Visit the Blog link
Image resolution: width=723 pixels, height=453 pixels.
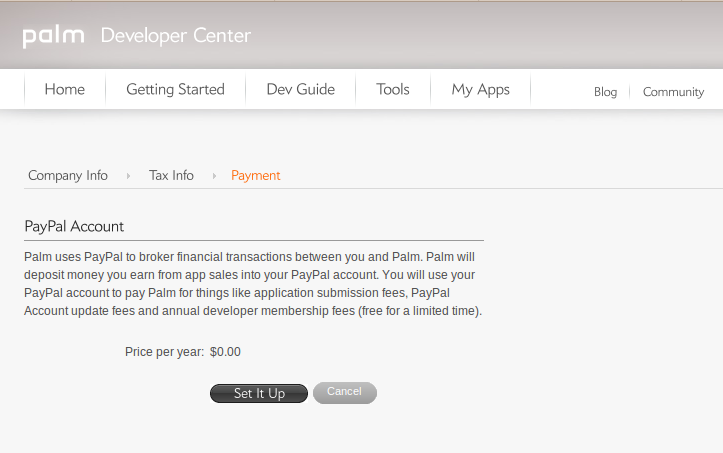point(605,92)
